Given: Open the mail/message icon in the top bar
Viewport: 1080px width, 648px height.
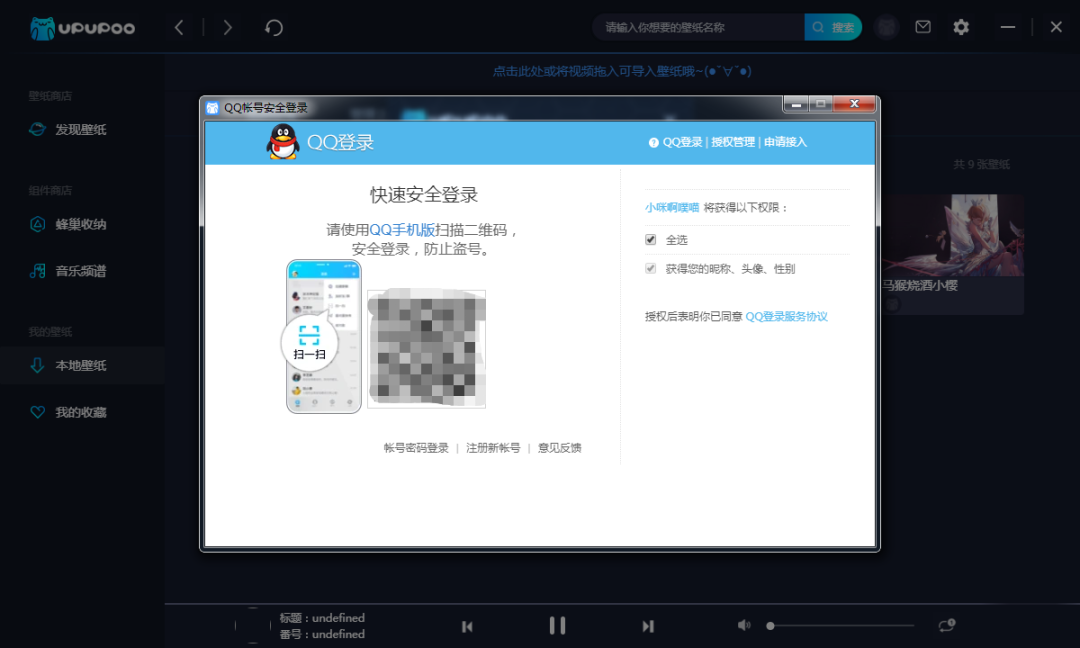Looking at the screenshot, I should tap(922, 27).
